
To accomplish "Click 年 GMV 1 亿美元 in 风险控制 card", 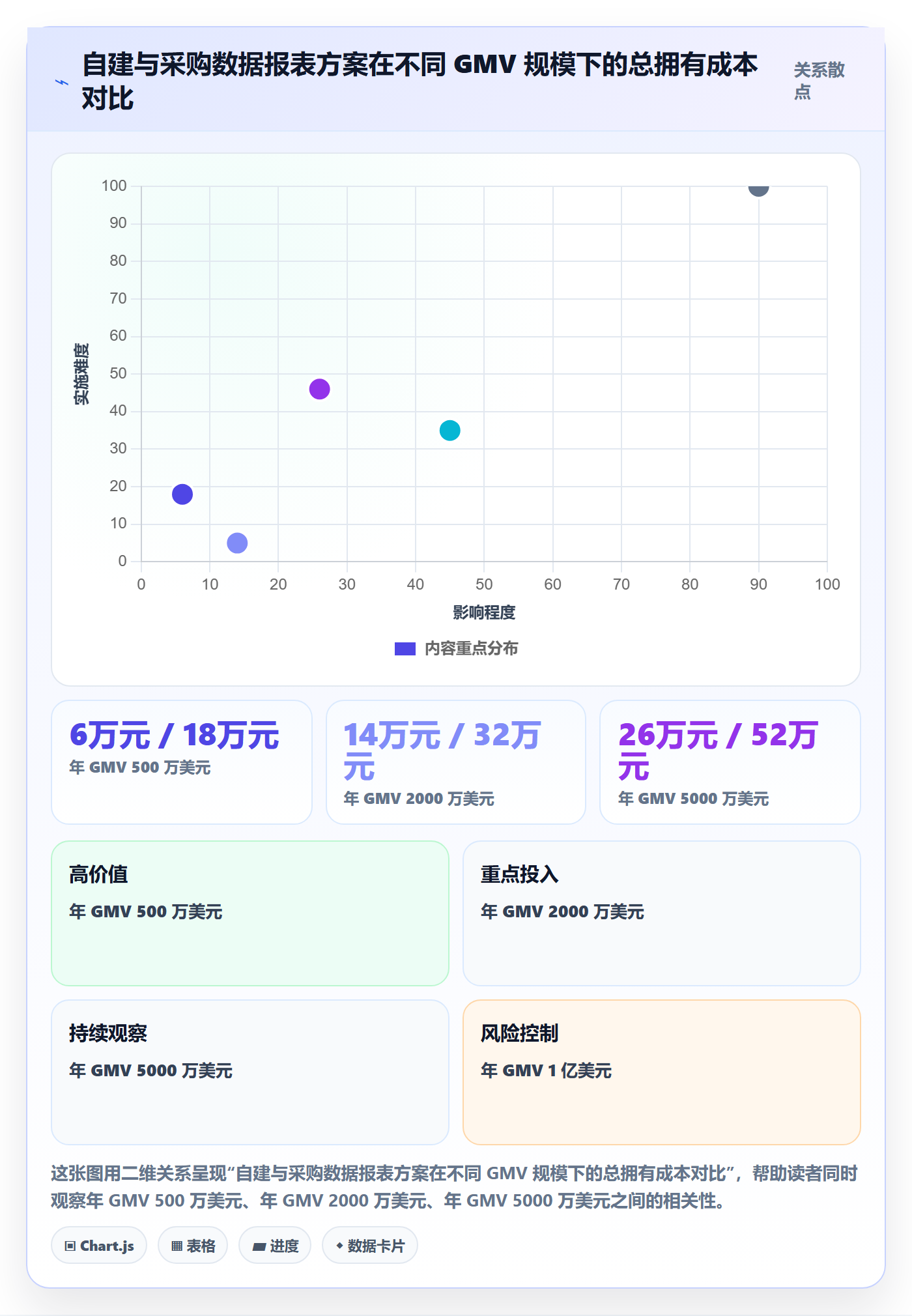I will 546,1070.
